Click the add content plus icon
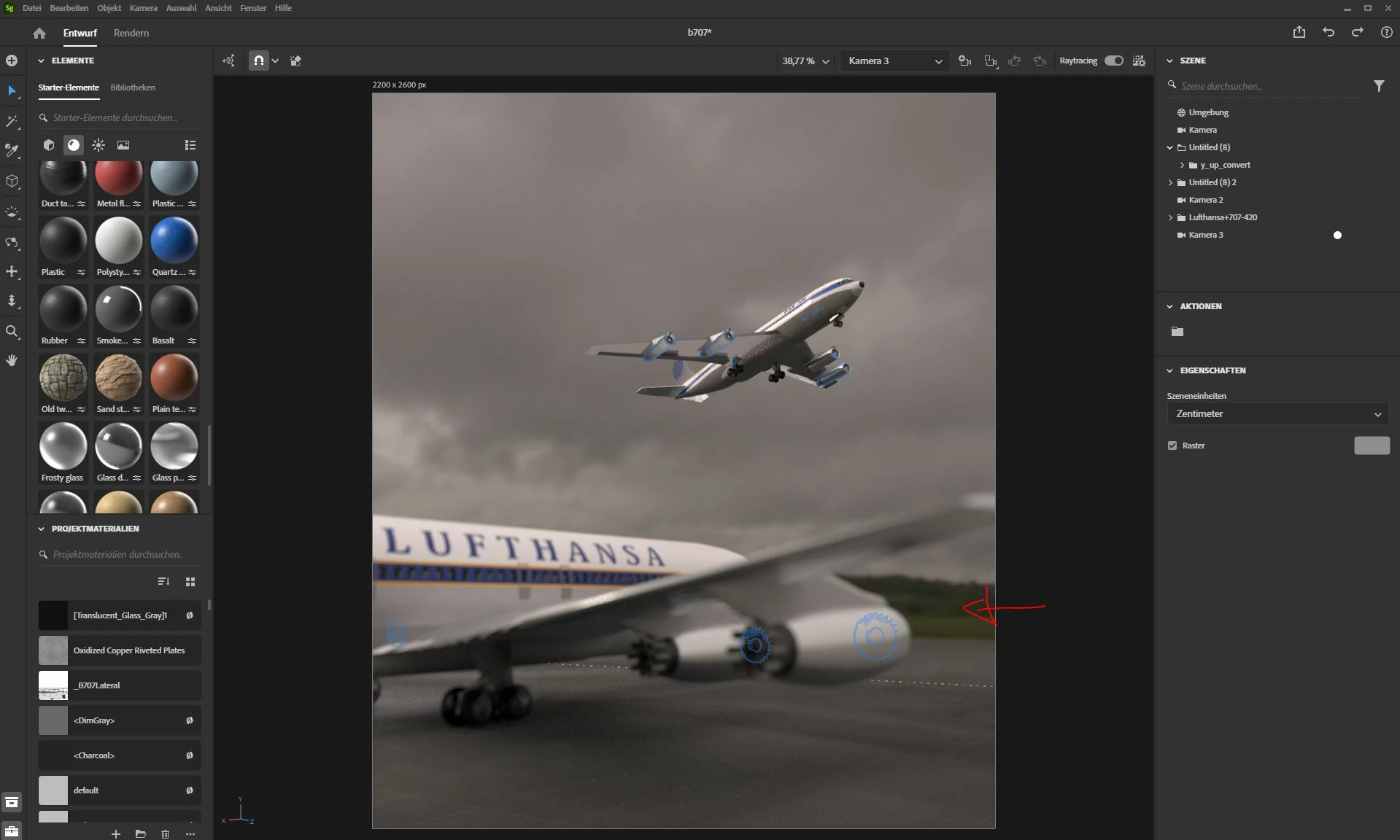 click(12, 61)
